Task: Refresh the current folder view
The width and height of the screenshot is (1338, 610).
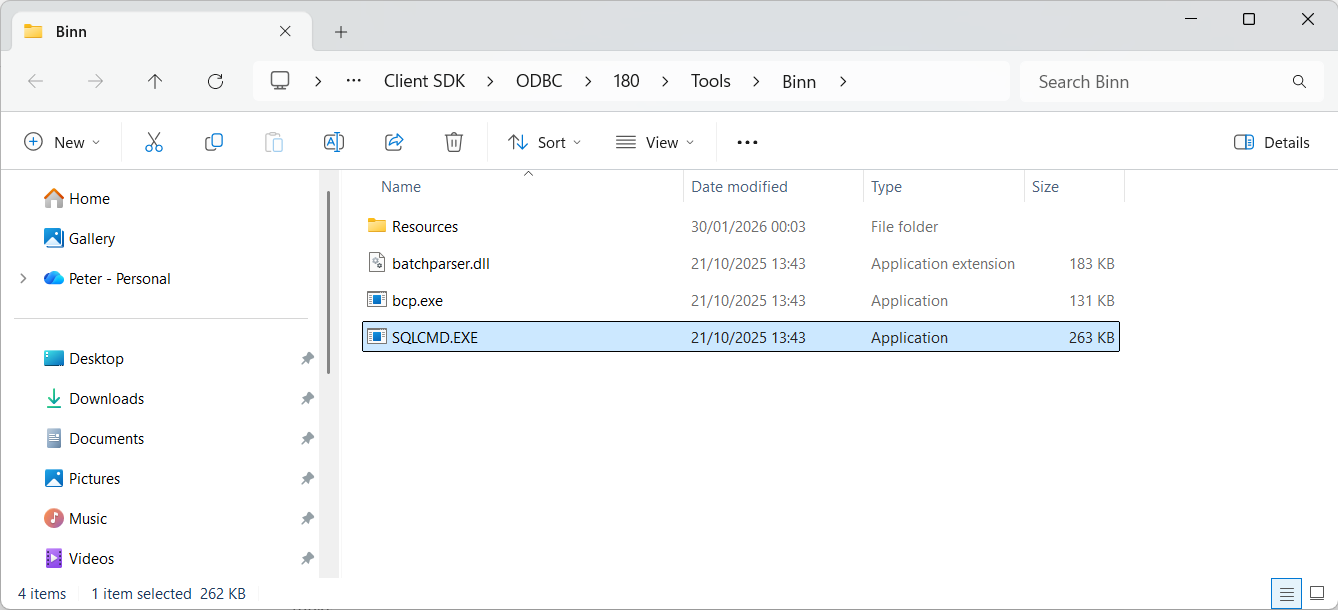Action: (215, 81)
